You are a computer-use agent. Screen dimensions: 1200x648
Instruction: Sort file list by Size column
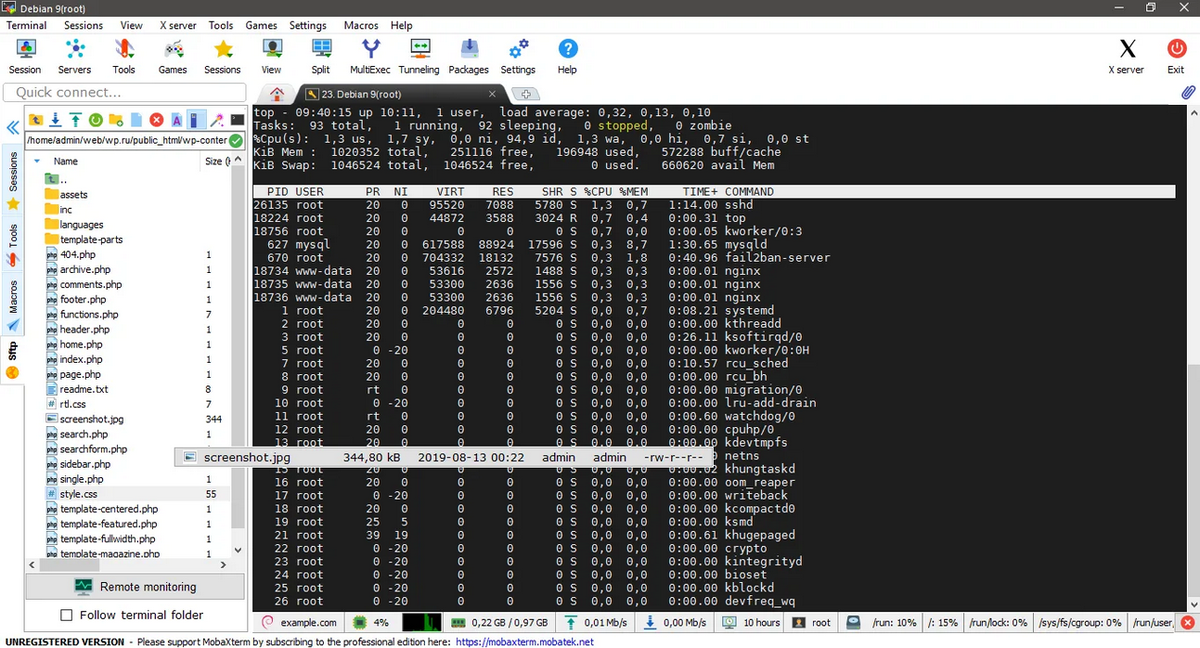pyautogui.click(x=216, y=161)
